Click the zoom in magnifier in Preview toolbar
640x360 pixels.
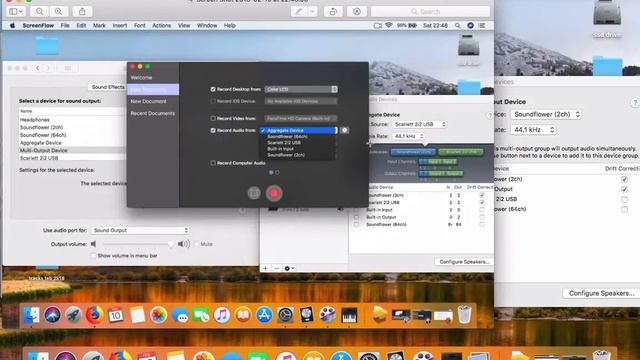pos(58,11)
